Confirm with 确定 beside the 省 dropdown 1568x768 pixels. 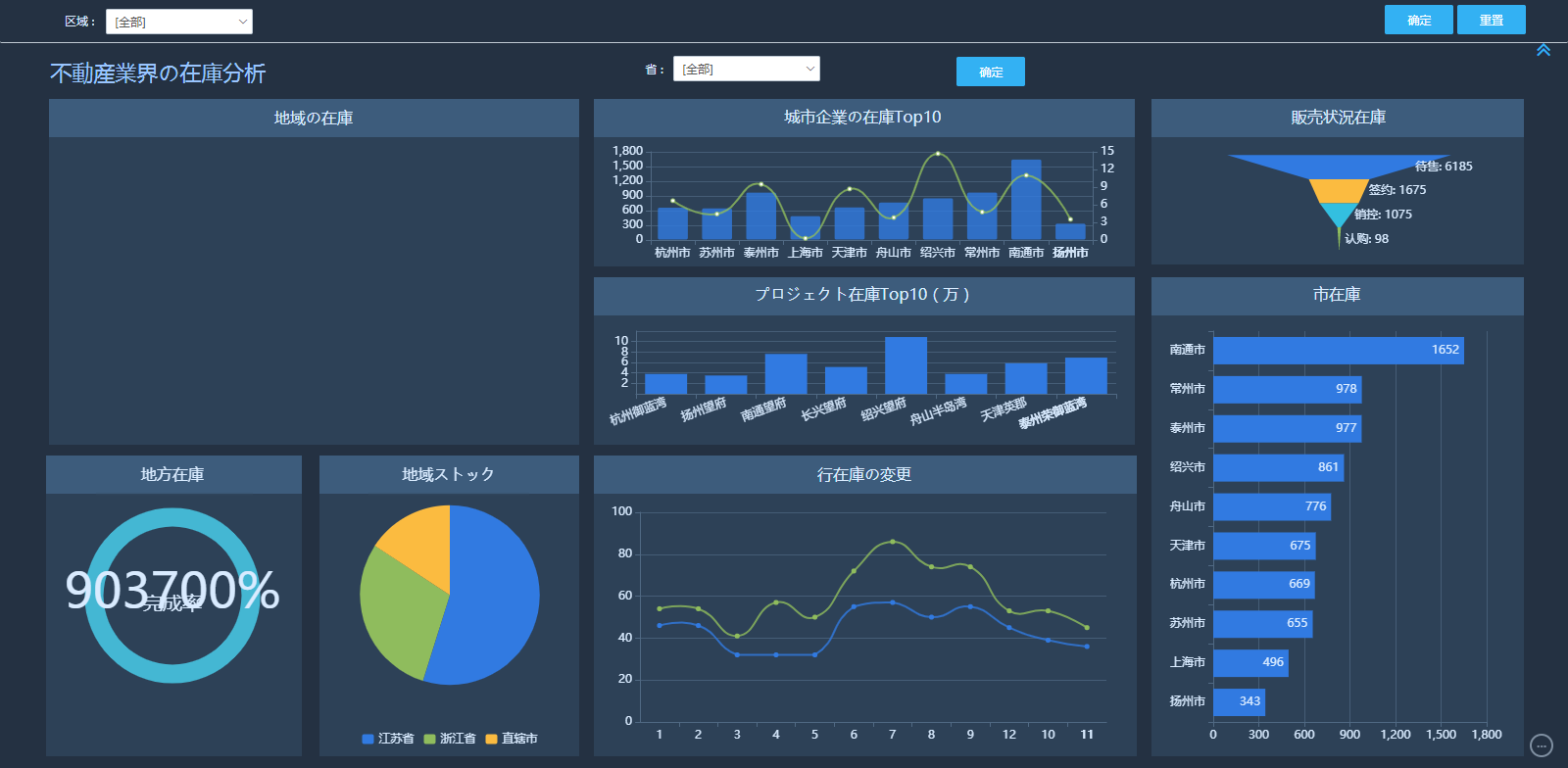990,72
